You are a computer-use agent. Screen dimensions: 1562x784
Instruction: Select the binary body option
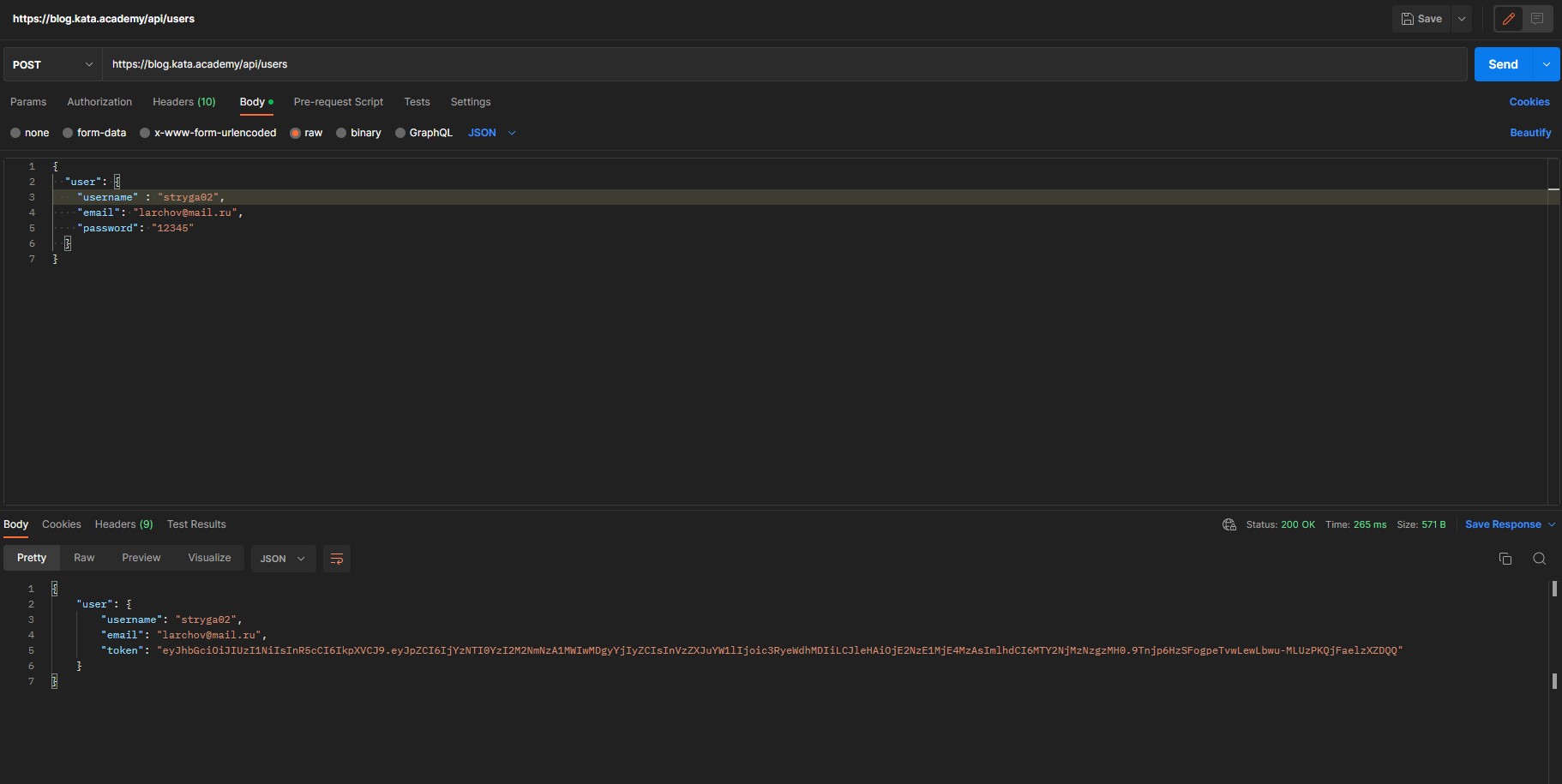pyautogui.click(x=358, y=133)
